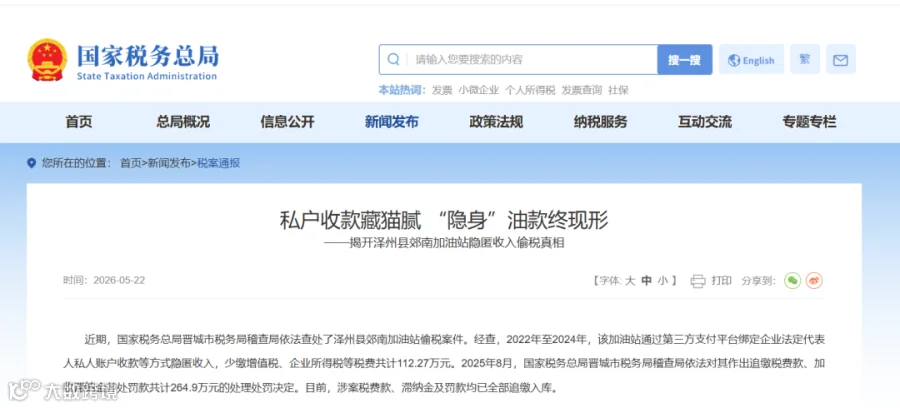The image size is (900, 408).
Task: Switch to traditional Chinese with 繁 button
Action: tap(805, 60)
